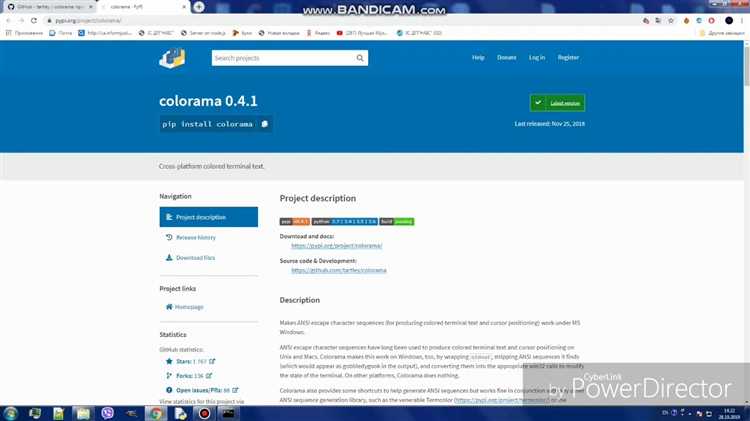The image size is (750, 421).
Task: Click the release history clock icon
Action: (169, 237)
